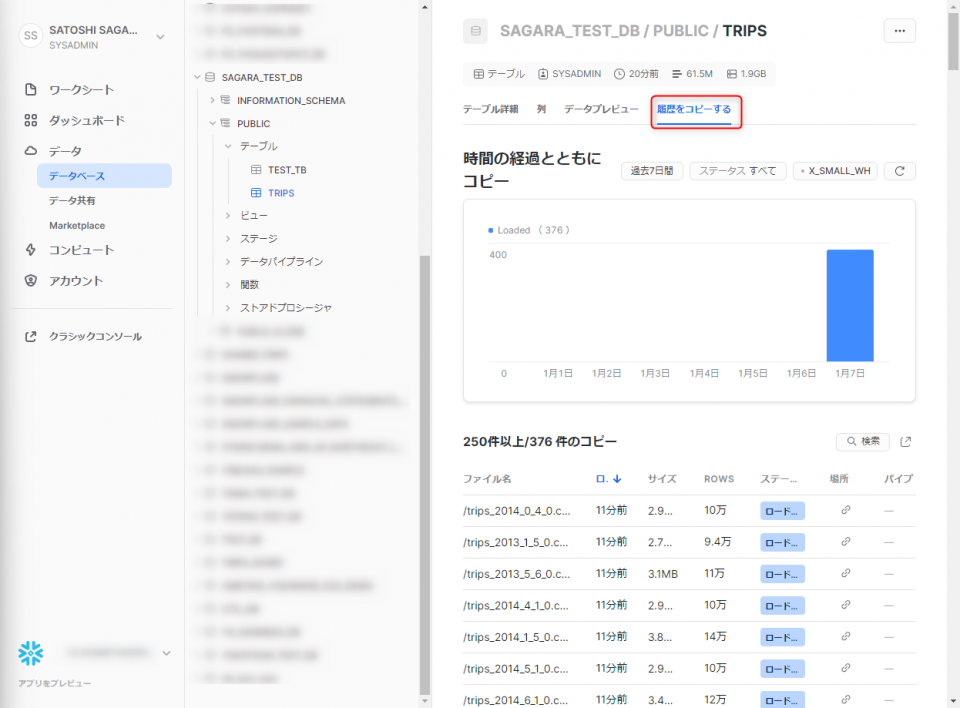The image size is (960, 708).
Task: Click the TEST_TB table icon
Action: (256, 170)
